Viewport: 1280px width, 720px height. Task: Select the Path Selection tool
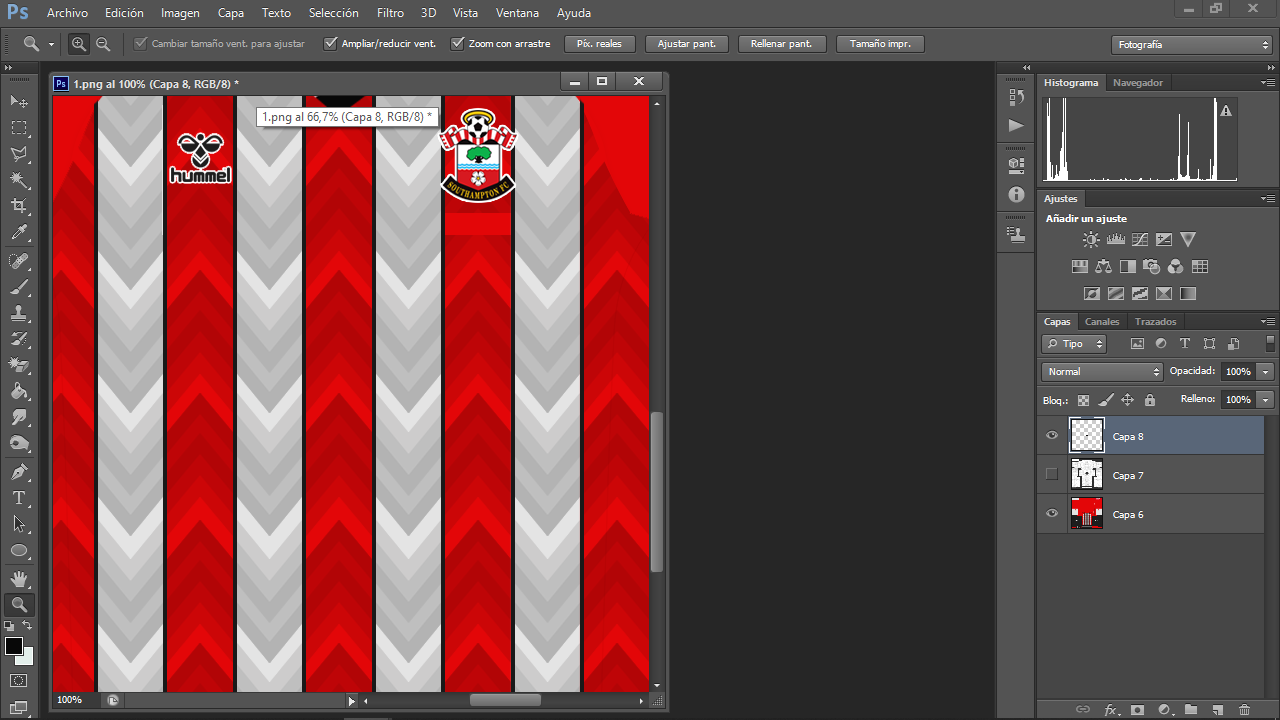click(x=19, y=524)
